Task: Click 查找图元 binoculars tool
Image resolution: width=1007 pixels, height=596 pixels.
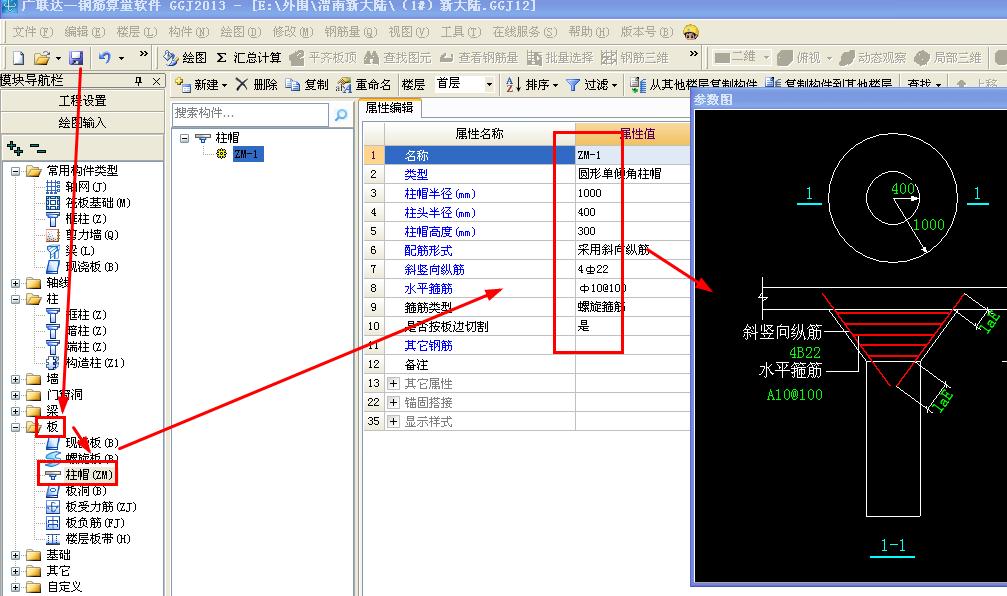Action: [398, 58]
